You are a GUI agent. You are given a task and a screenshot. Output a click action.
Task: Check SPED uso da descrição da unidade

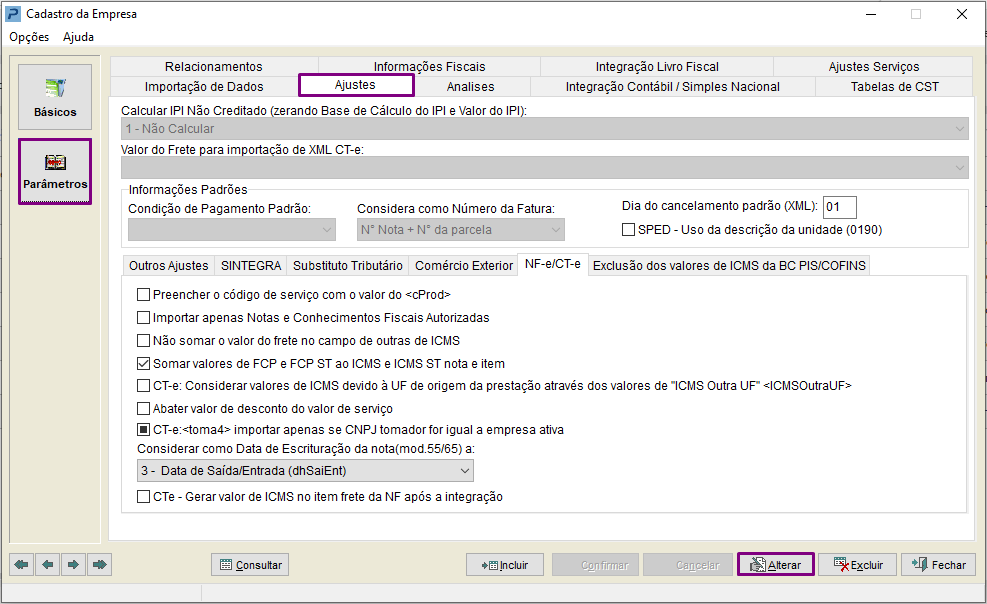tap(628, 230)
